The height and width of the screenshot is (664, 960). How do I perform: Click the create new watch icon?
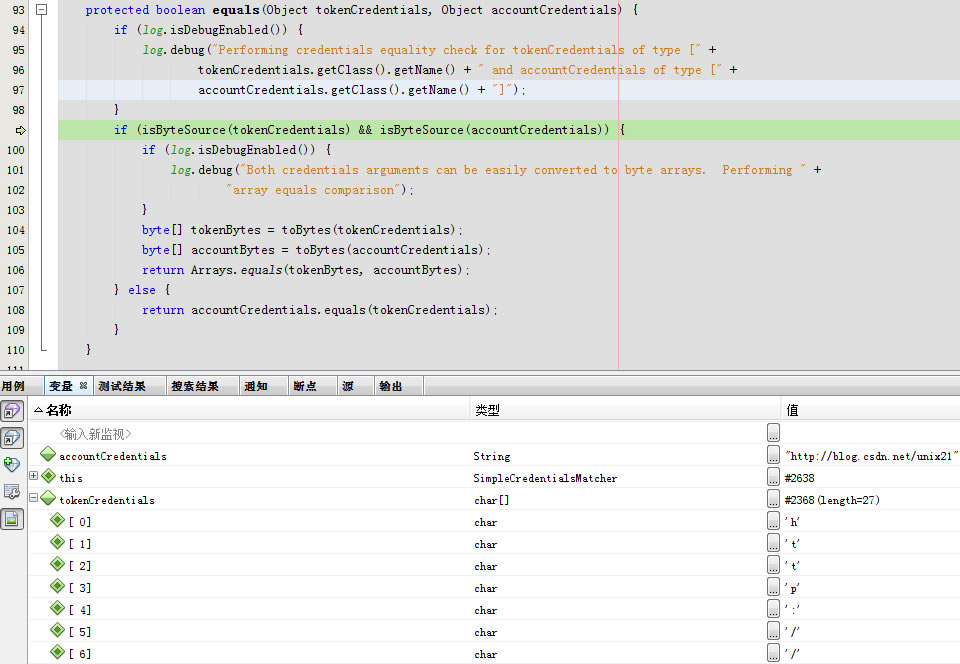[x=12, y=464]
